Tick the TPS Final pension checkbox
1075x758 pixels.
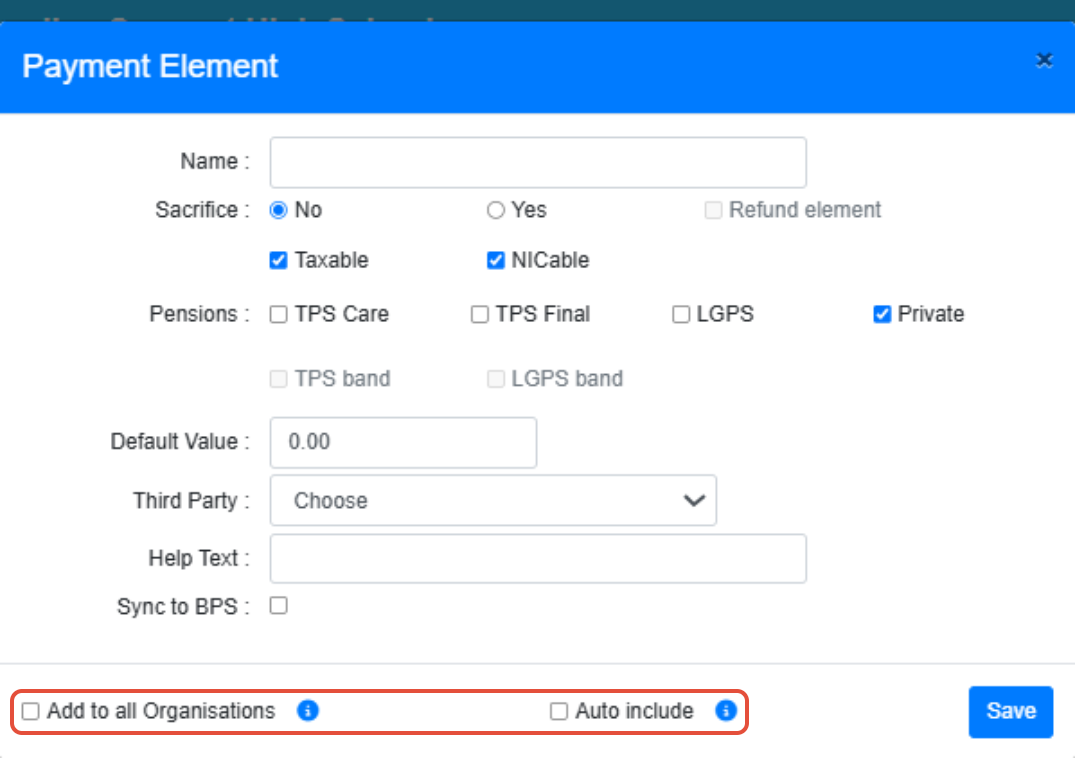(480, 315)
